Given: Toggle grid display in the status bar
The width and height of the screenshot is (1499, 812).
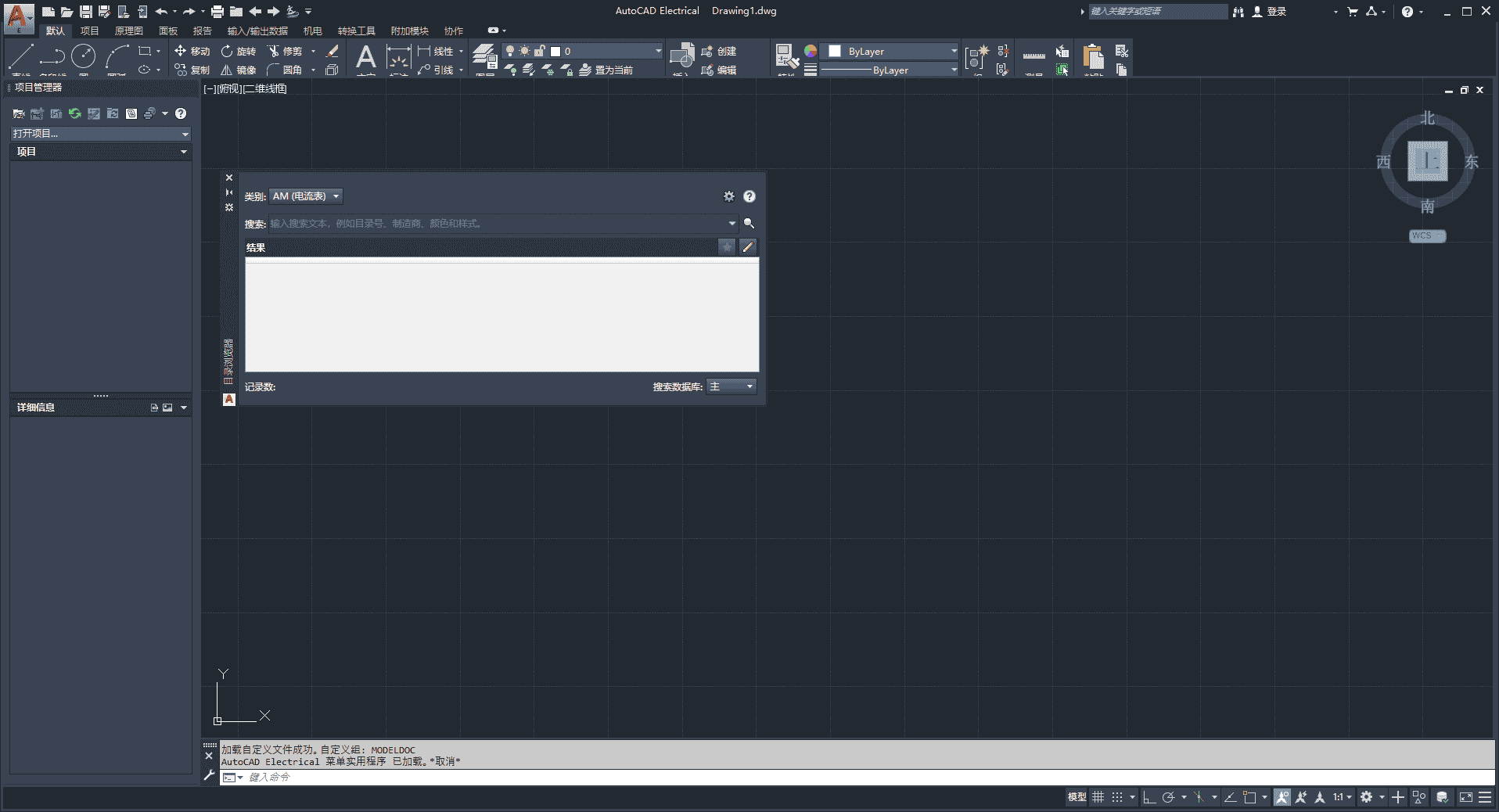Looking at the screenshot, I should [1098, 796].
